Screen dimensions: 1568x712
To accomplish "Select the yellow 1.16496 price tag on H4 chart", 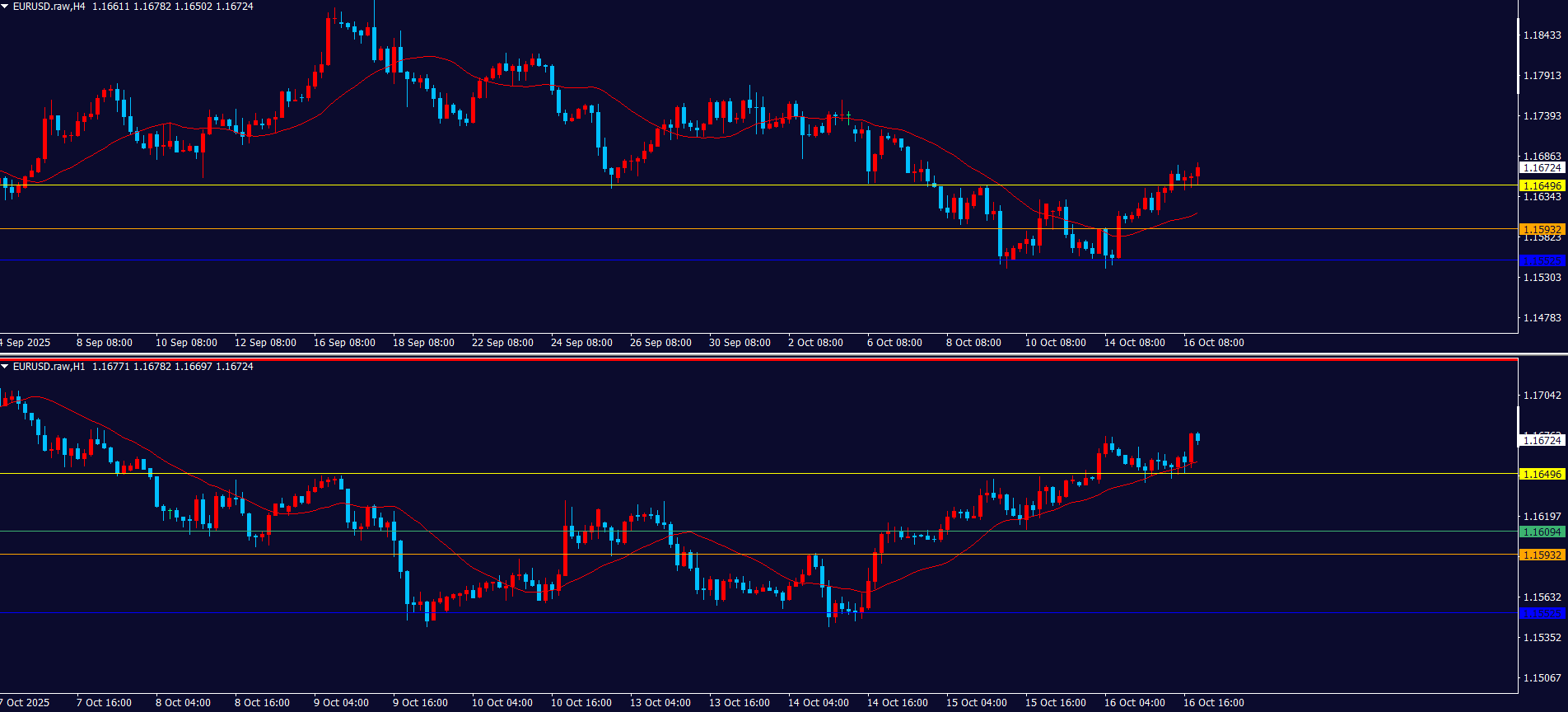I will 1542,186.
